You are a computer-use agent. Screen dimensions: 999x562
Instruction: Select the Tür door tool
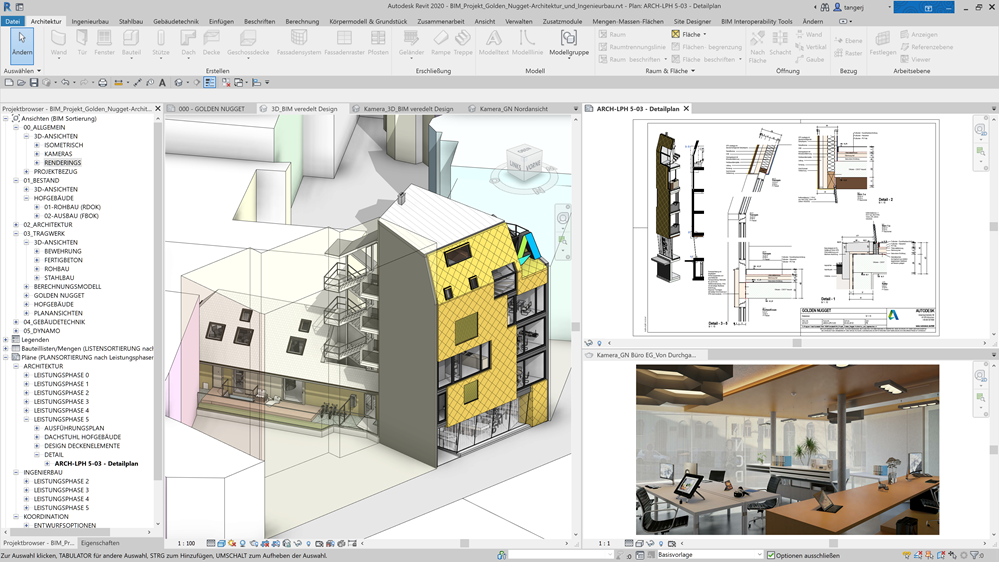click(82, 44)
